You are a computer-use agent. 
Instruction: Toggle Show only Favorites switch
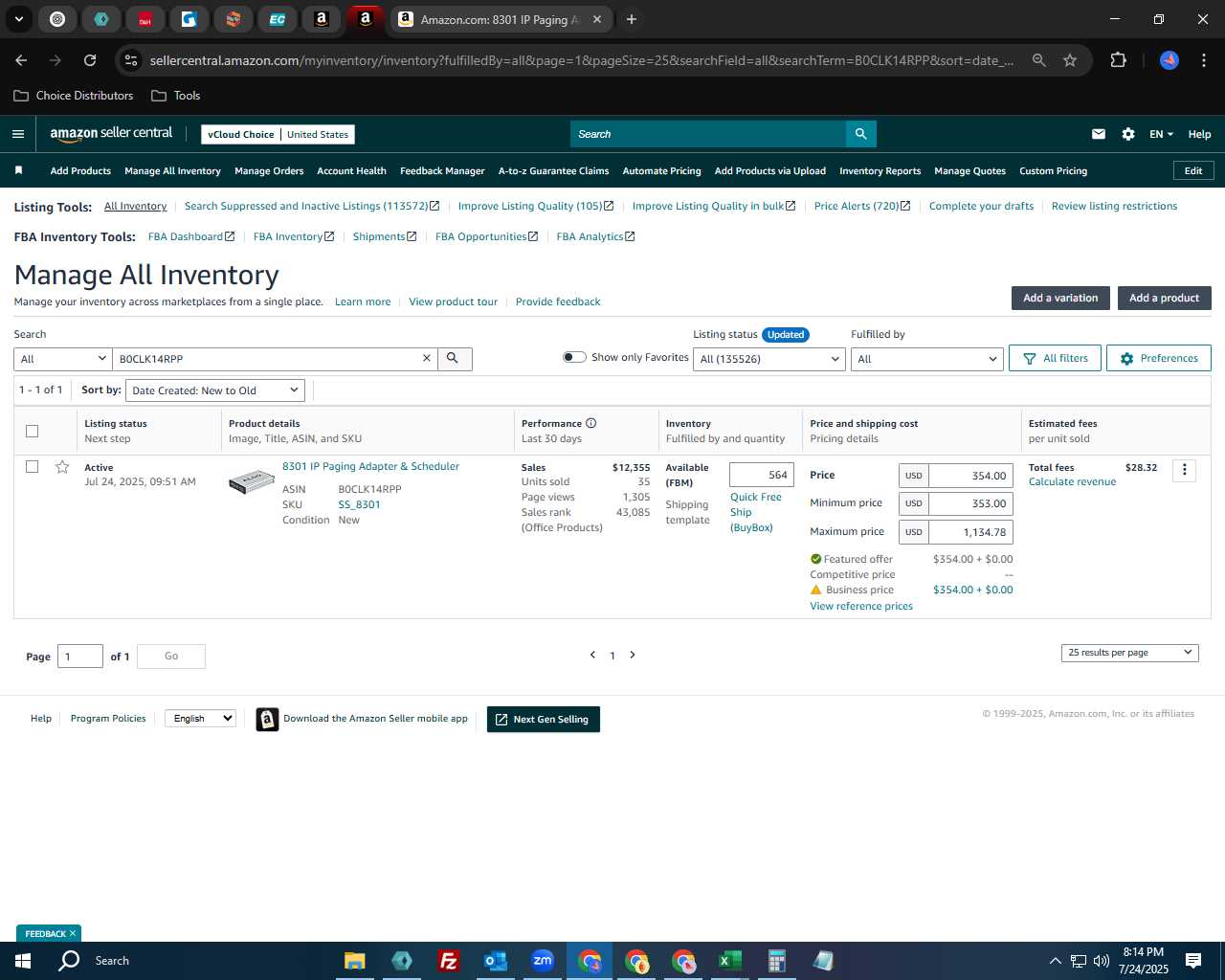pyautogui.click(x=574, y=357)
